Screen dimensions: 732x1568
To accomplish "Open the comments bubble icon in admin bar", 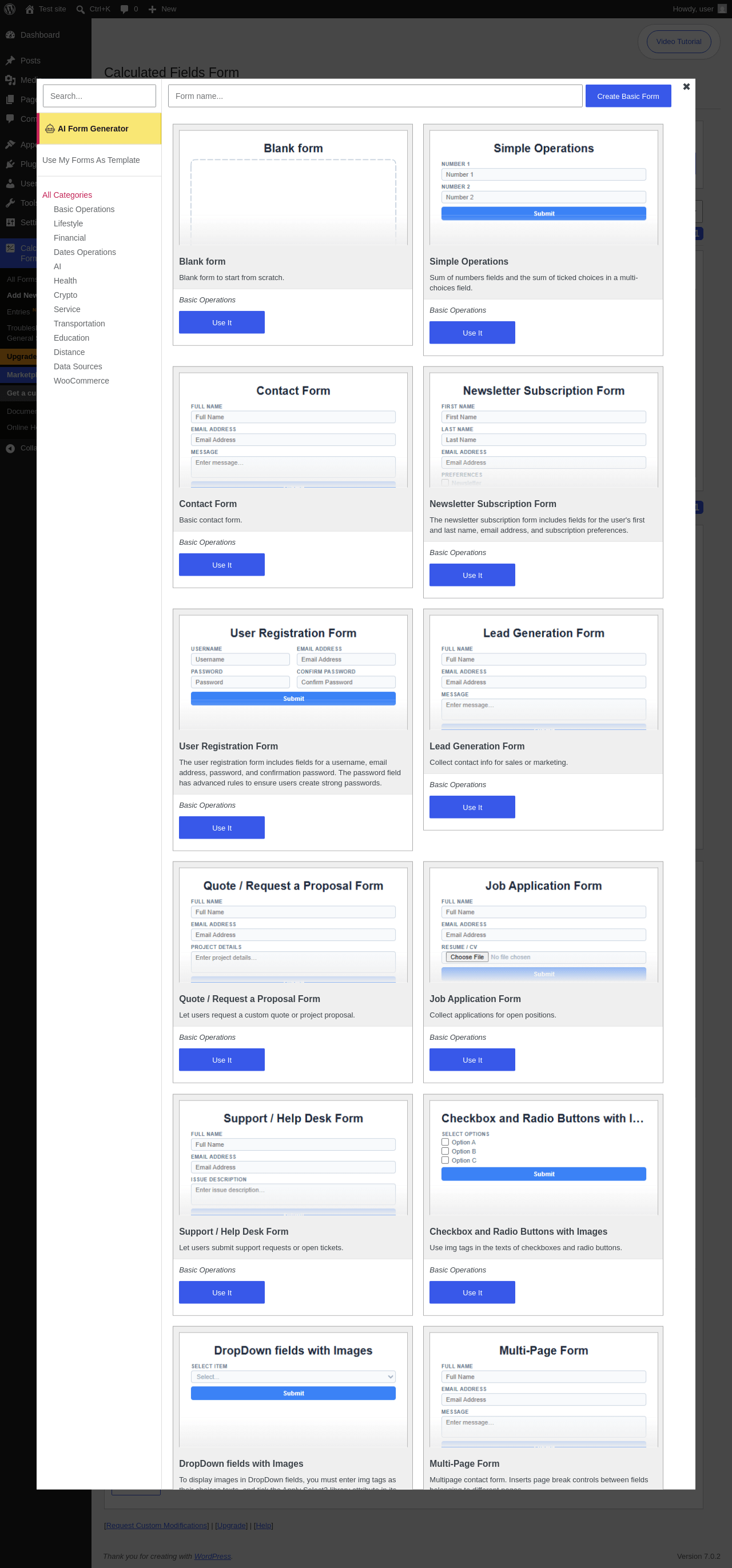I will click(x=124, y=9).
